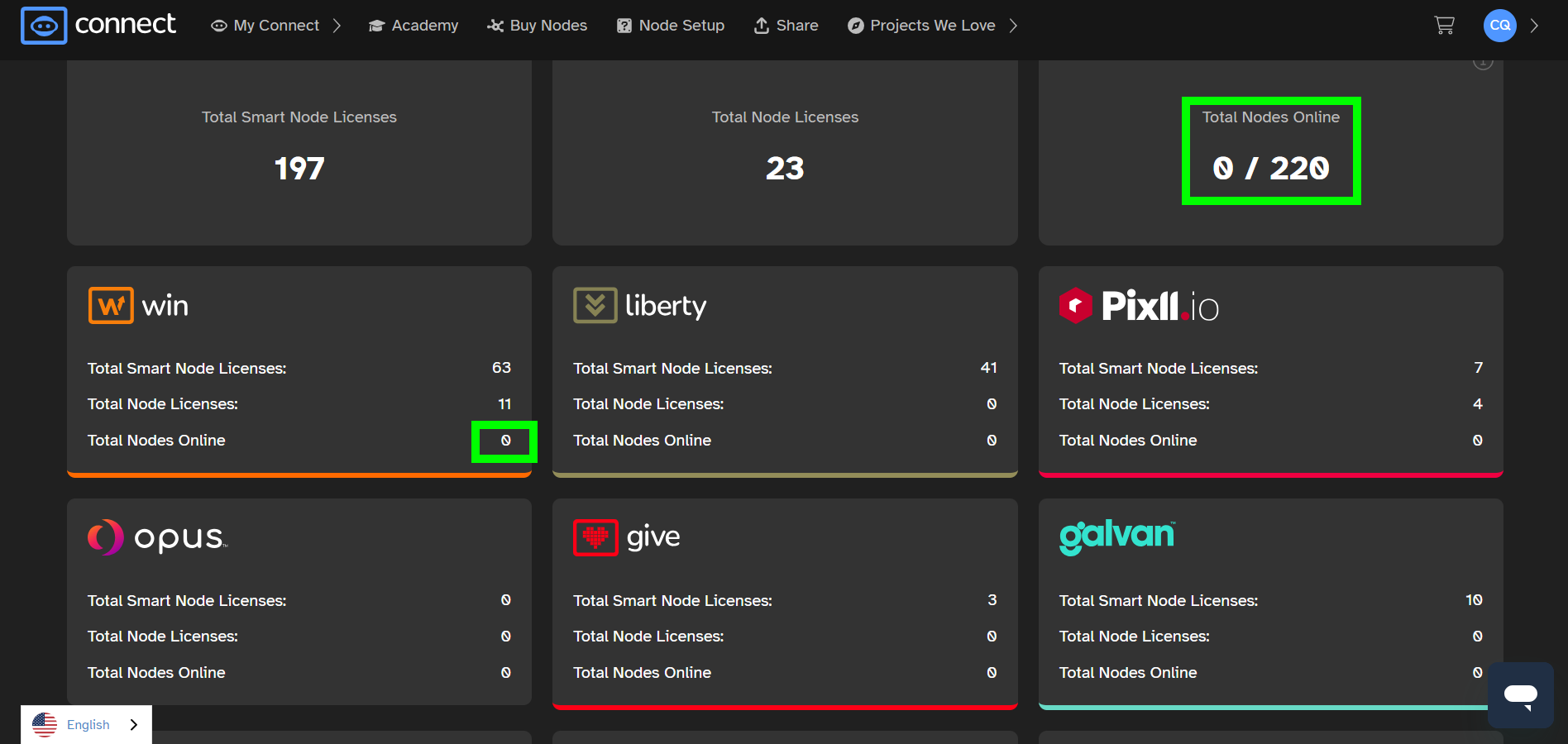Screen dimensions: 1568x744
Task: Click the info icon above Total Nodes Online
Action: [1483, 63]
